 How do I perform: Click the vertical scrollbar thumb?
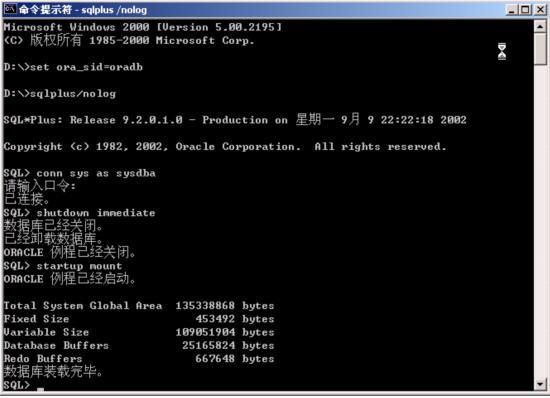tap(540, 49)
